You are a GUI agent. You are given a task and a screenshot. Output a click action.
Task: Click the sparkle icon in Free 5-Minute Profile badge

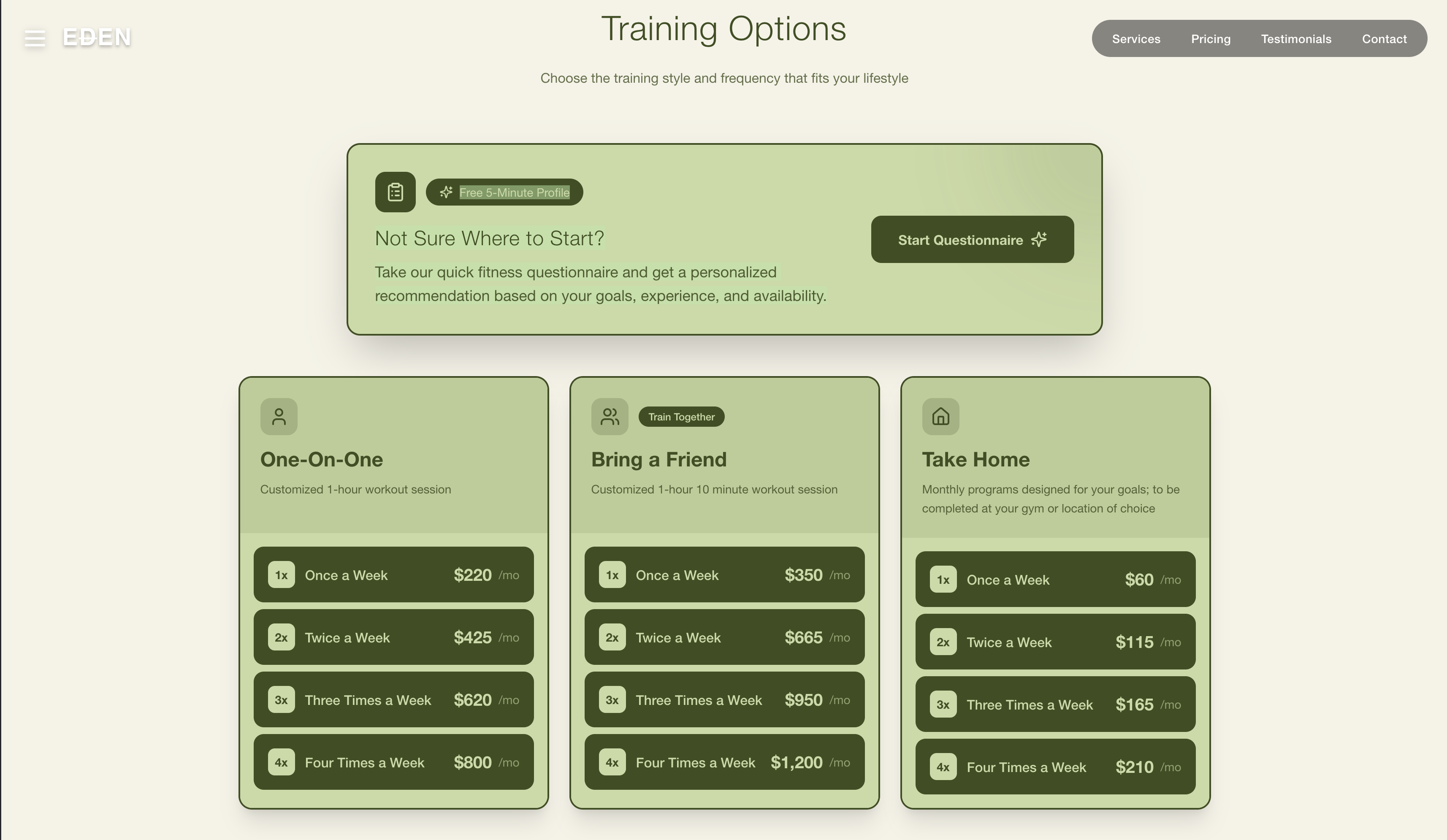[x=446, y=192]
